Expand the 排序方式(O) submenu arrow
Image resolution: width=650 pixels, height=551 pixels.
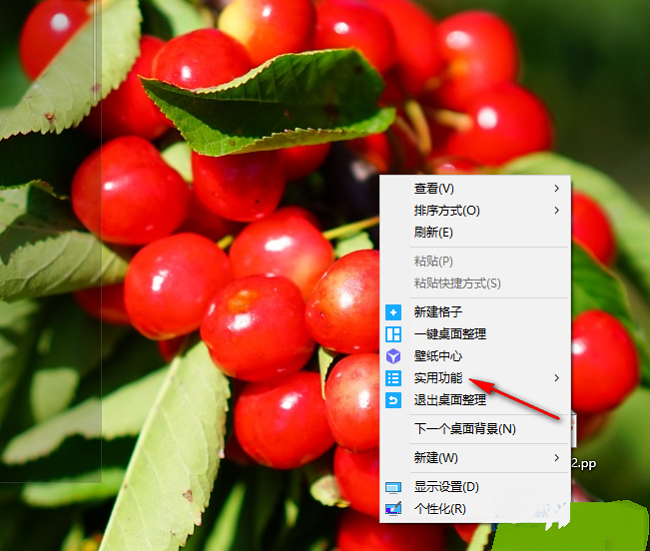click(x=557, y=211)
